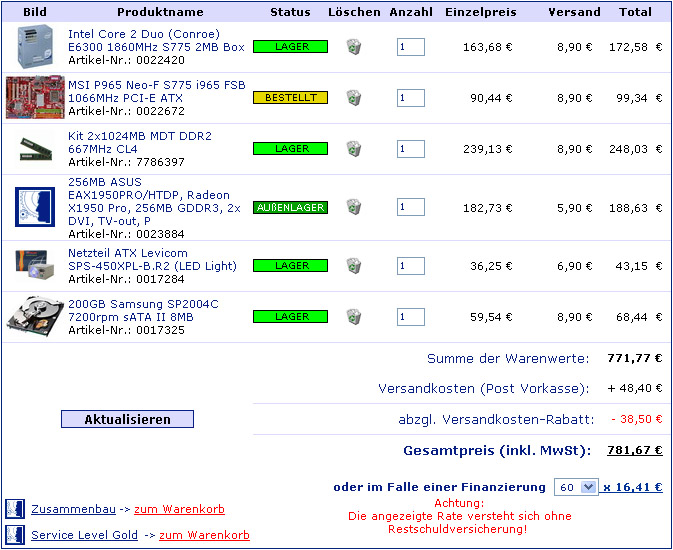The image size is (673, 550).
Task: Click the icon beside Service Level Gold
Action: click(15, 535)
